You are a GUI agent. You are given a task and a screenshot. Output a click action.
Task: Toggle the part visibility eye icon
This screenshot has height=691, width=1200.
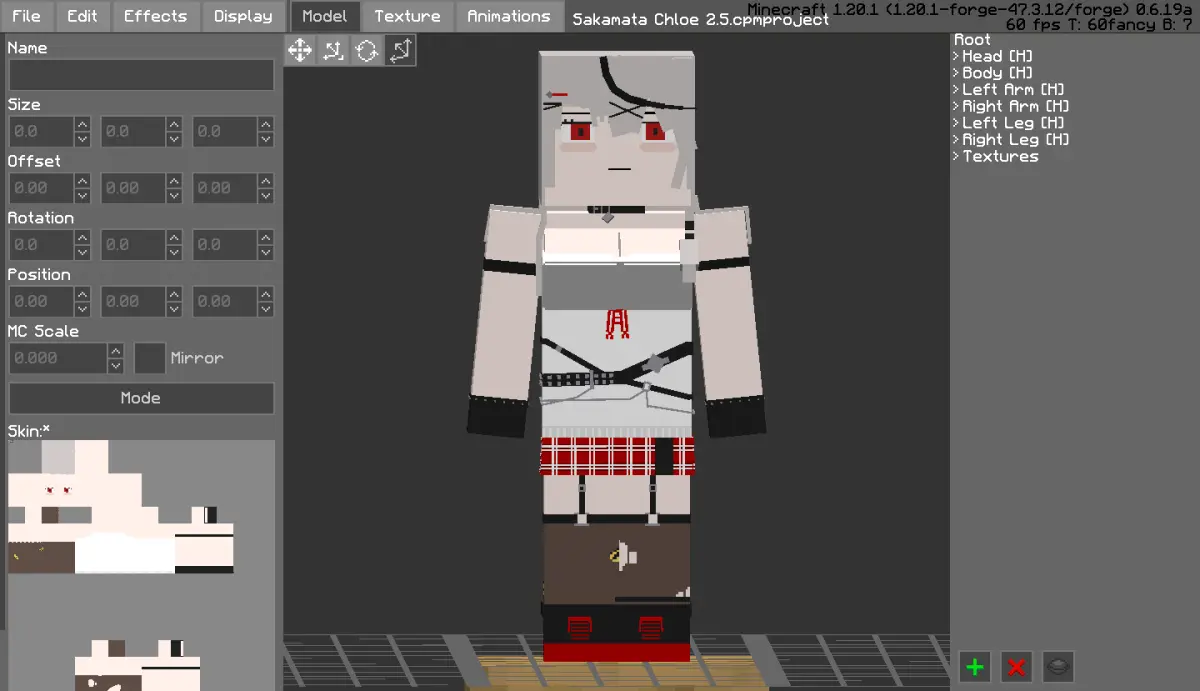click(x=1058, y=666)
